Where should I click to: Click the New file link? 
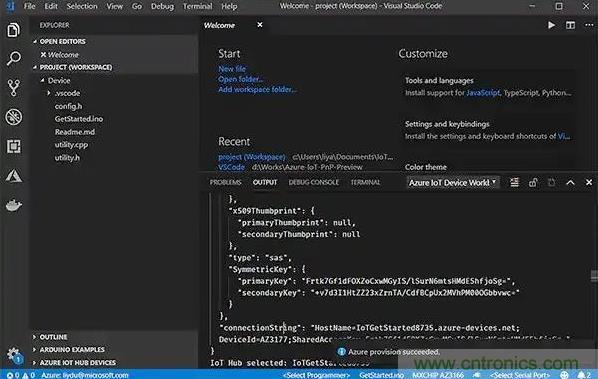[x=232, y=69]
